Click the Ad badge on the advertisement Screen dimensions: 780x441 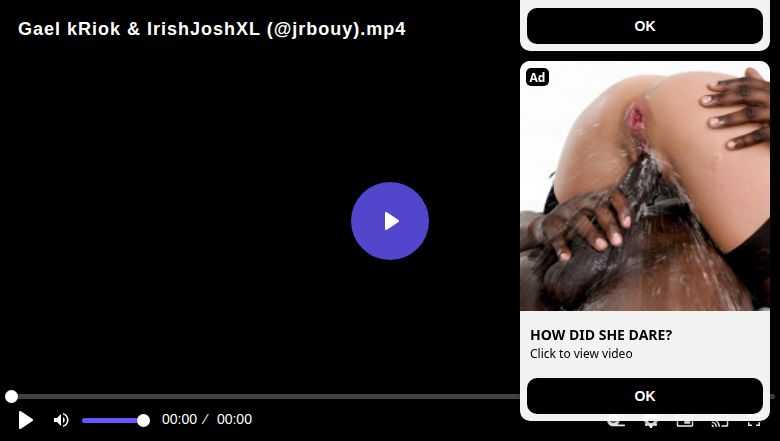click(x=537, y=77)
